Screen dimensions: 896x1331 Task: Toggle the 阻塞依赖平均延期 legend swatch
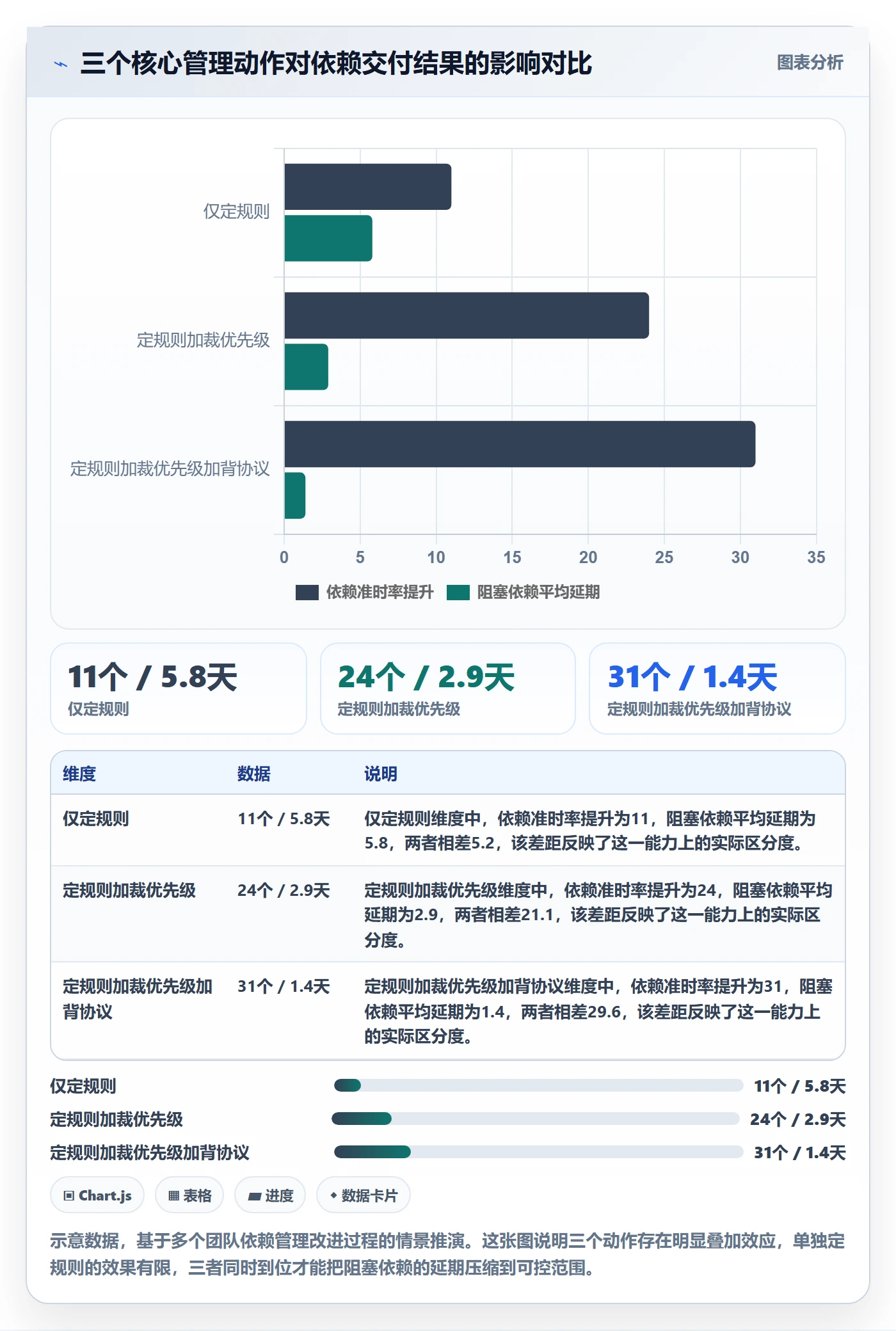458,593
